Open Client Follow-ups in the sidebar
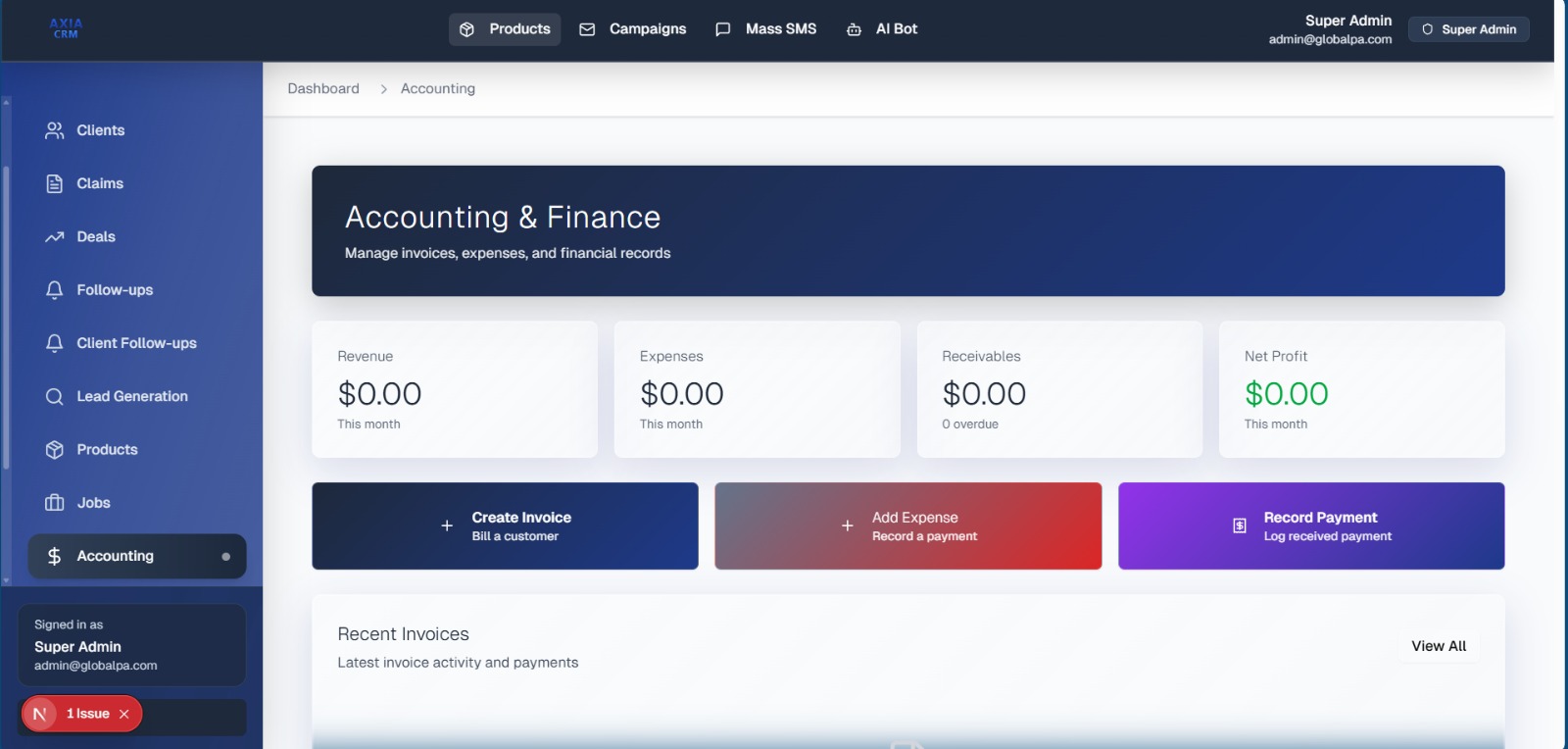Screen dimensions: 1568x749 point(136,343)
